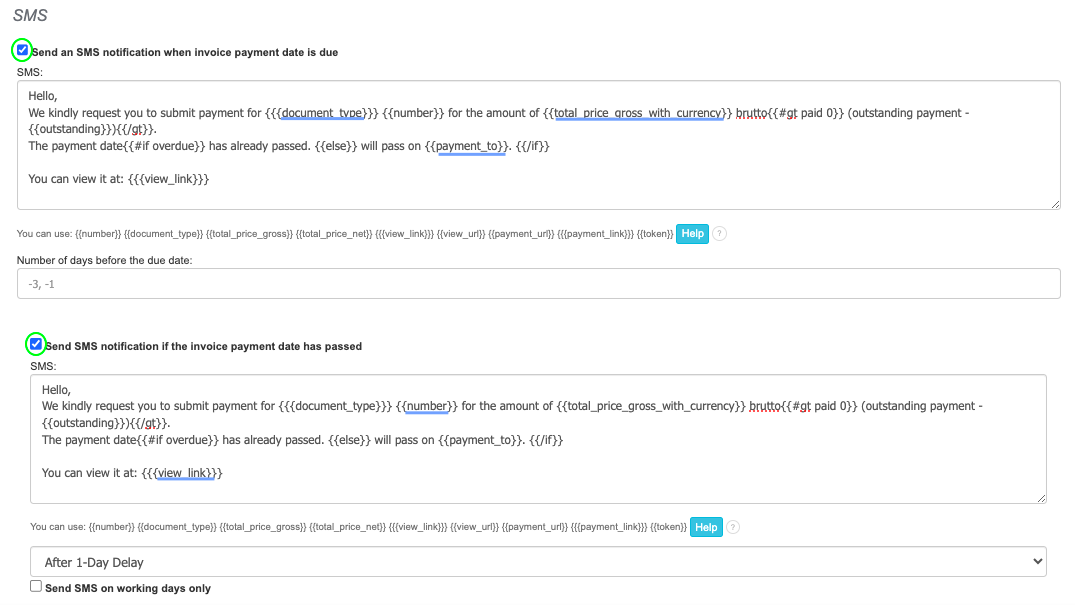Image resolution: width=1075 pixels, height=605 pixels.
Task: Open the After 1-Day Delay dropdown
Action: pyautogui.click(x=538, y=562)
